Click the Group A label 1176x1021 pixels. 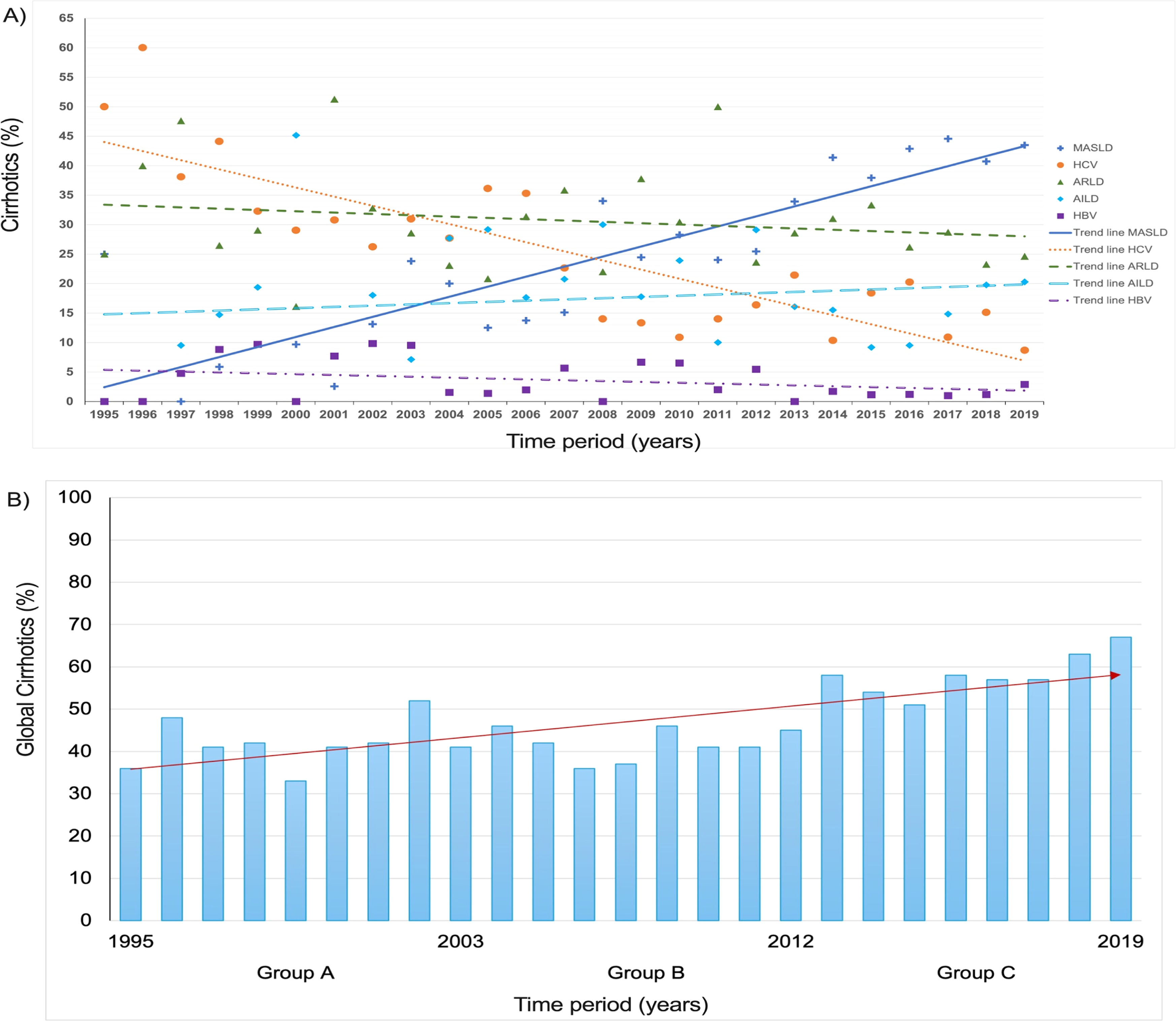(x=295, y=973)
